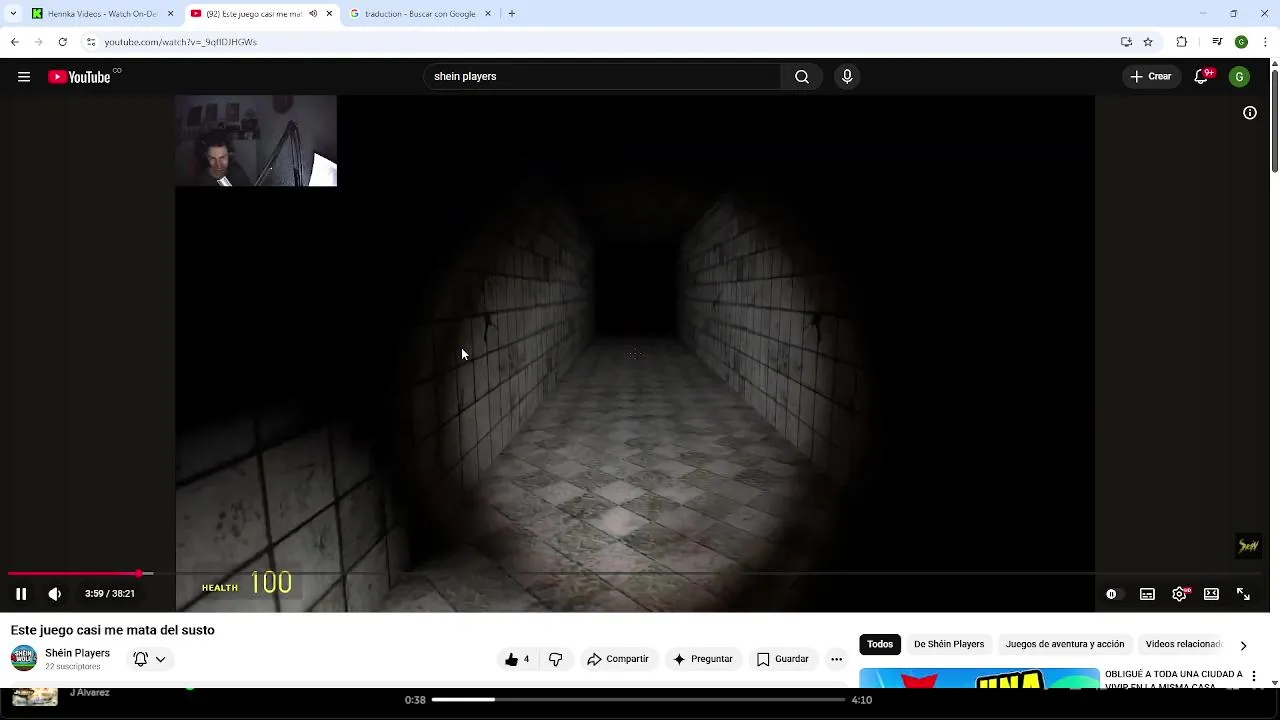Open media control icon in toolbar

1217,42
